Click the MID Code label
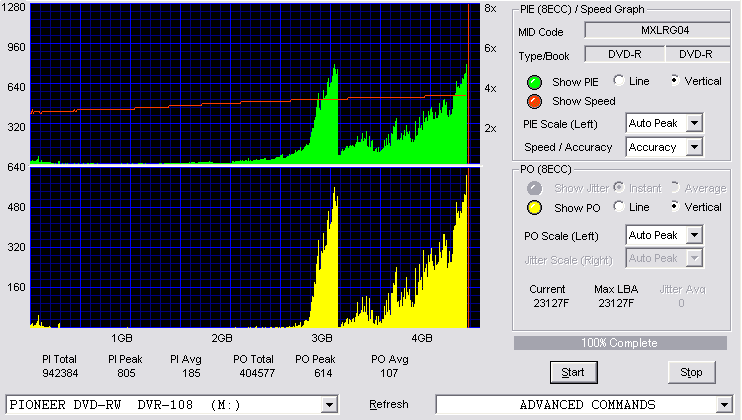Screen dimensions: 742x420 point(541,32)
